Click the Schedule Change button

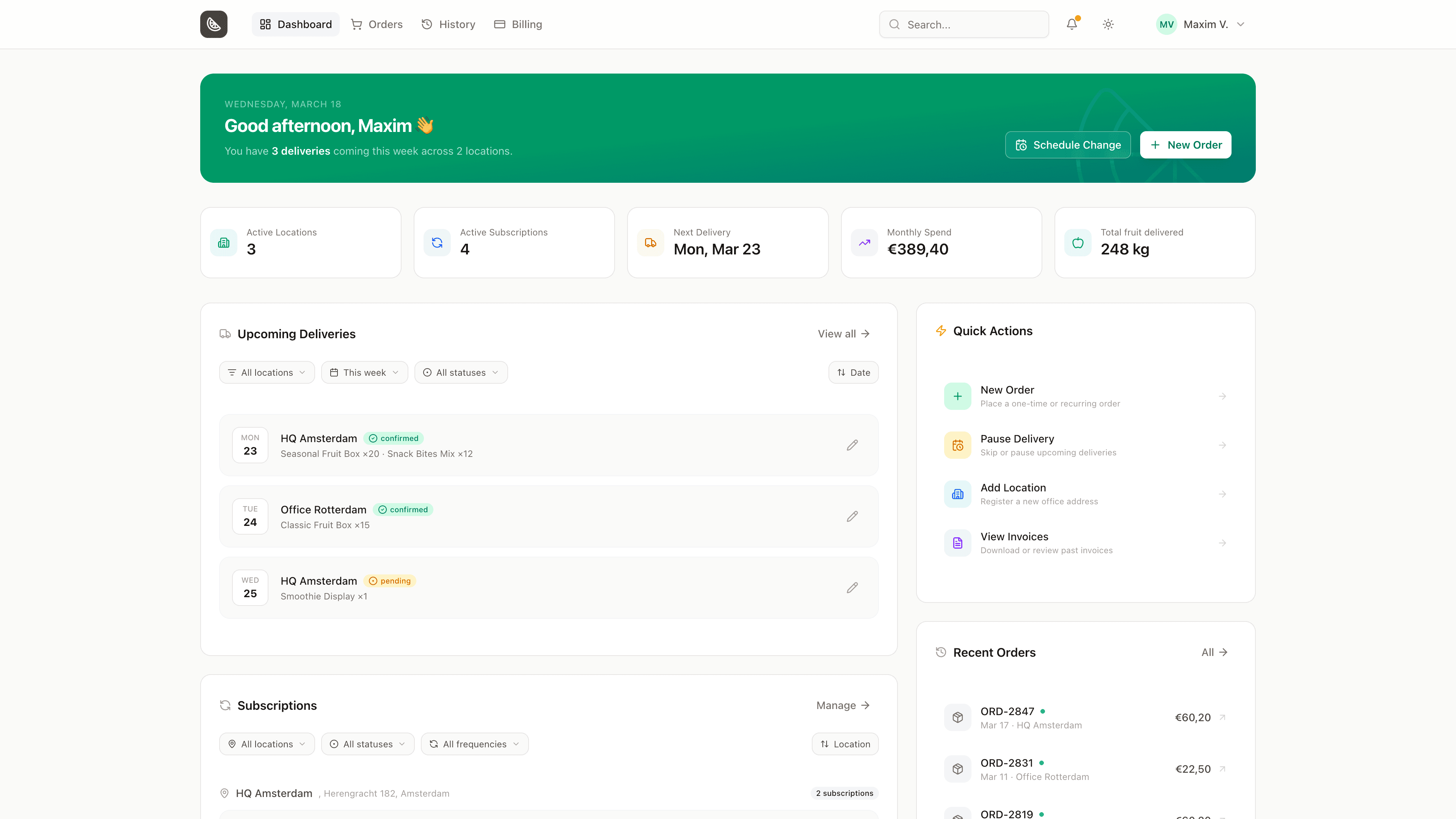pos(1068,145)
